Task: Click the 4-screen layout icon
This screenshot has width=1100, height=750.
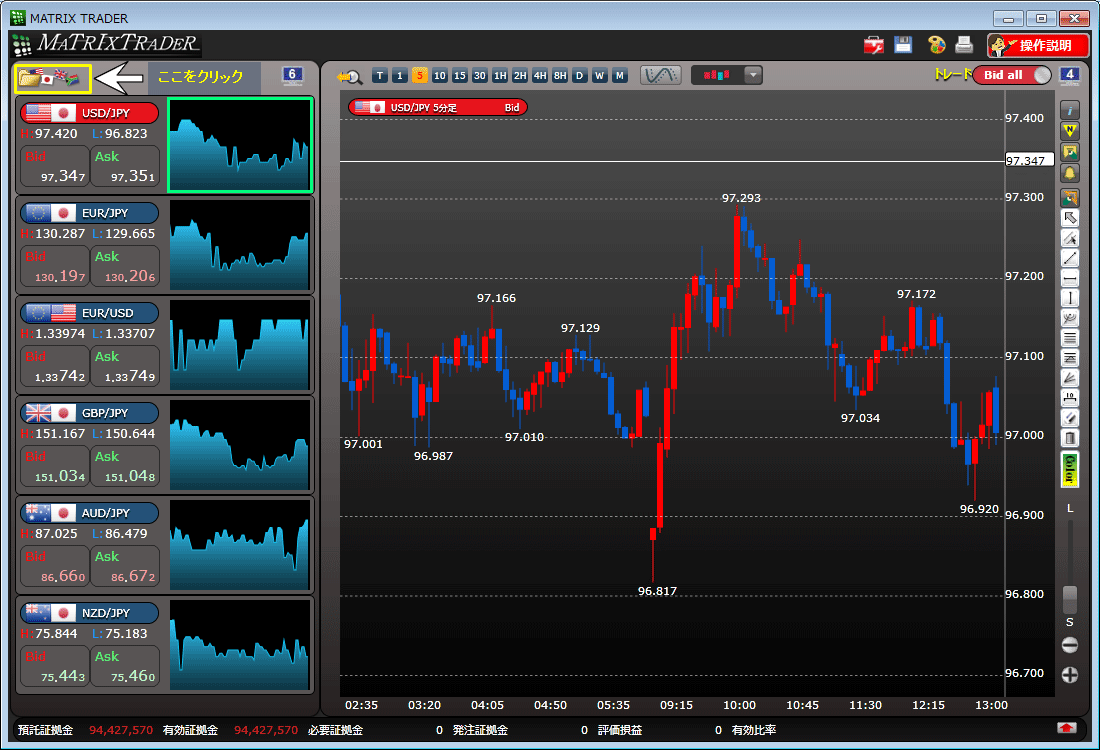Action: (1069, 75)
